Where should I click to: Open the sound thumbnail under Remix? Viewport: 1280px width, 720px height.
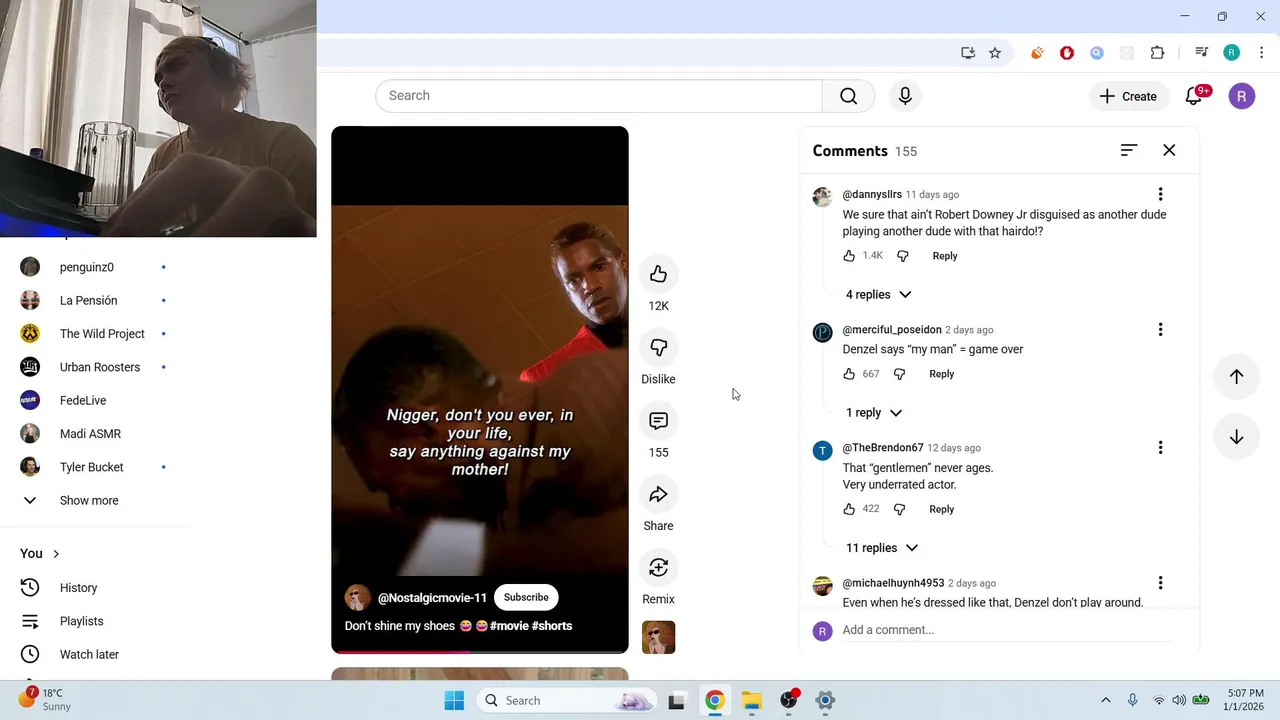point(658,637)
